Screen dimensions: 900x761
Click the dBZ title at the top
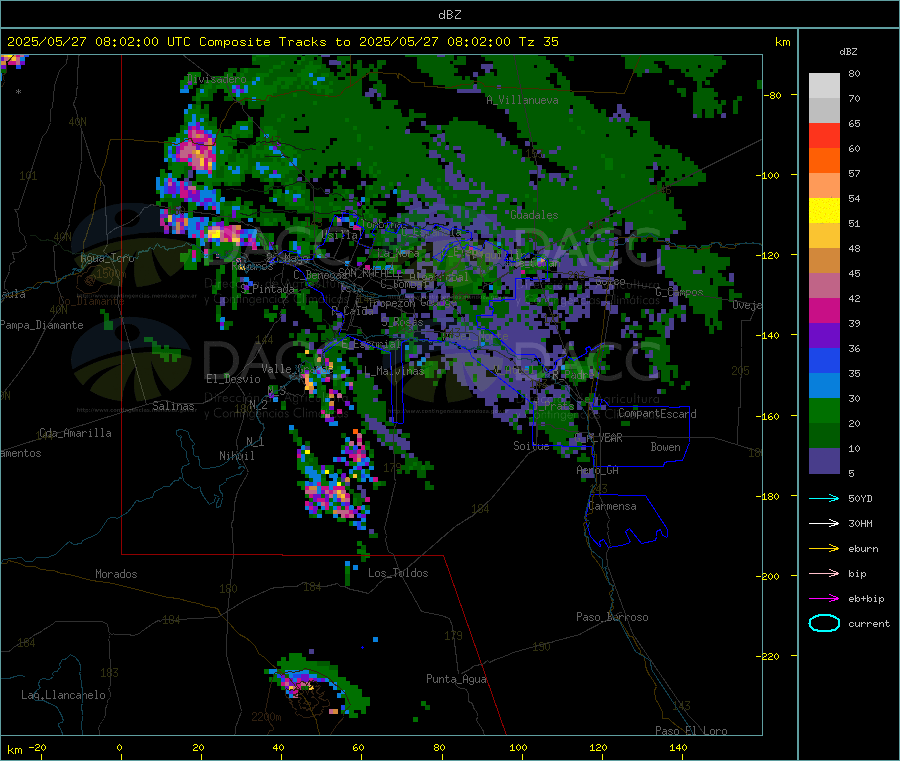click(449, 15)
